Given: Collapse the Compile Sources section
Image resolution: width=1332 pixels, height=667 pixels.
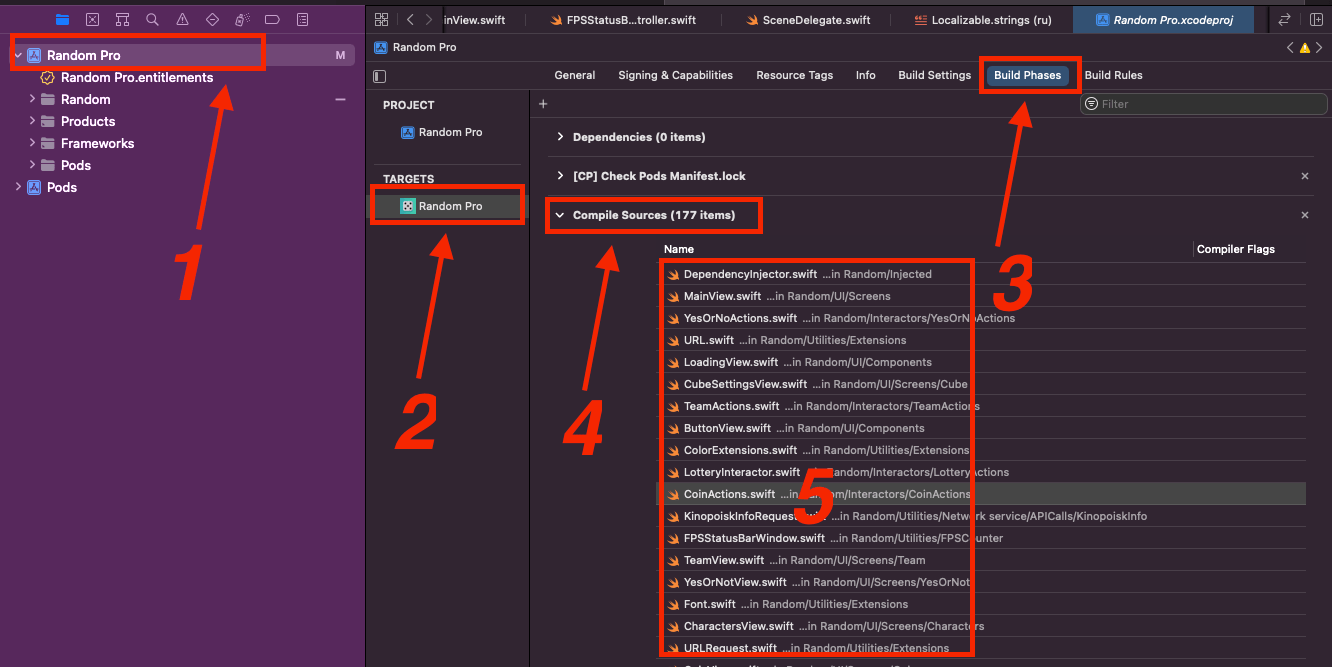Looking at the screenshot, I should click(560, 215).
